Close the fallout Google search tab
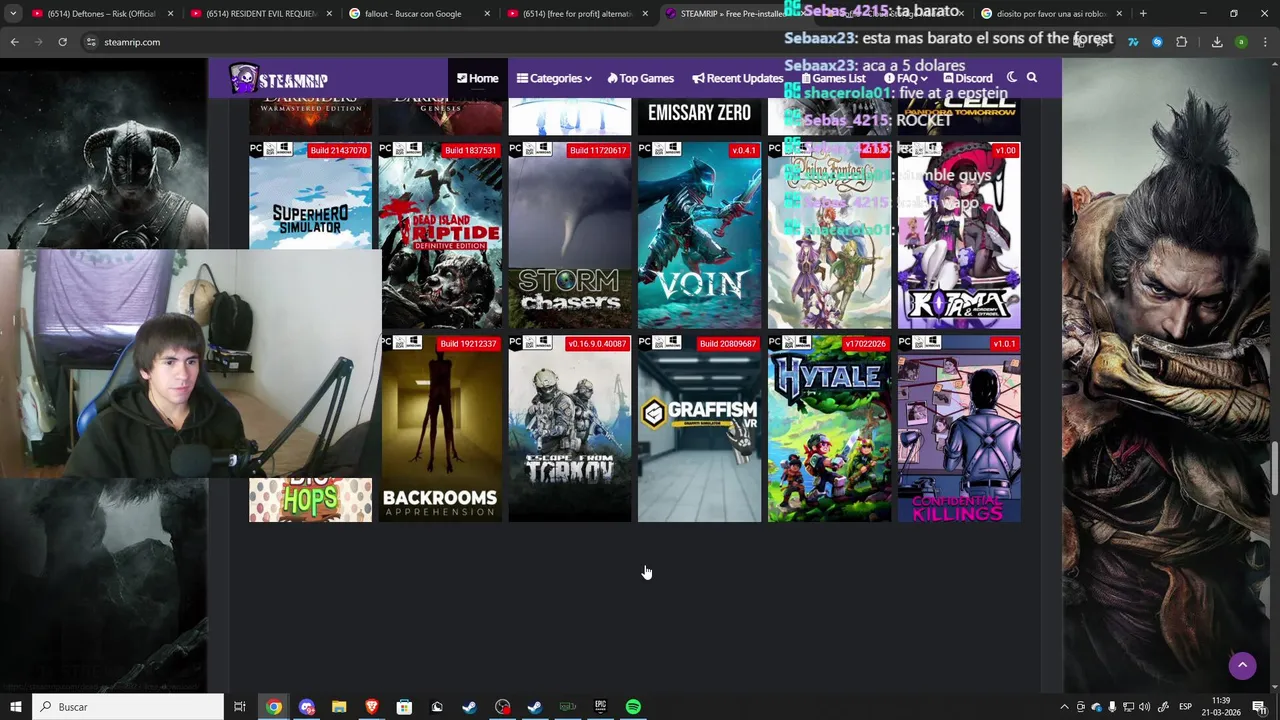The width and height of the screenshot is (1280, 720). tap(487, 14)
